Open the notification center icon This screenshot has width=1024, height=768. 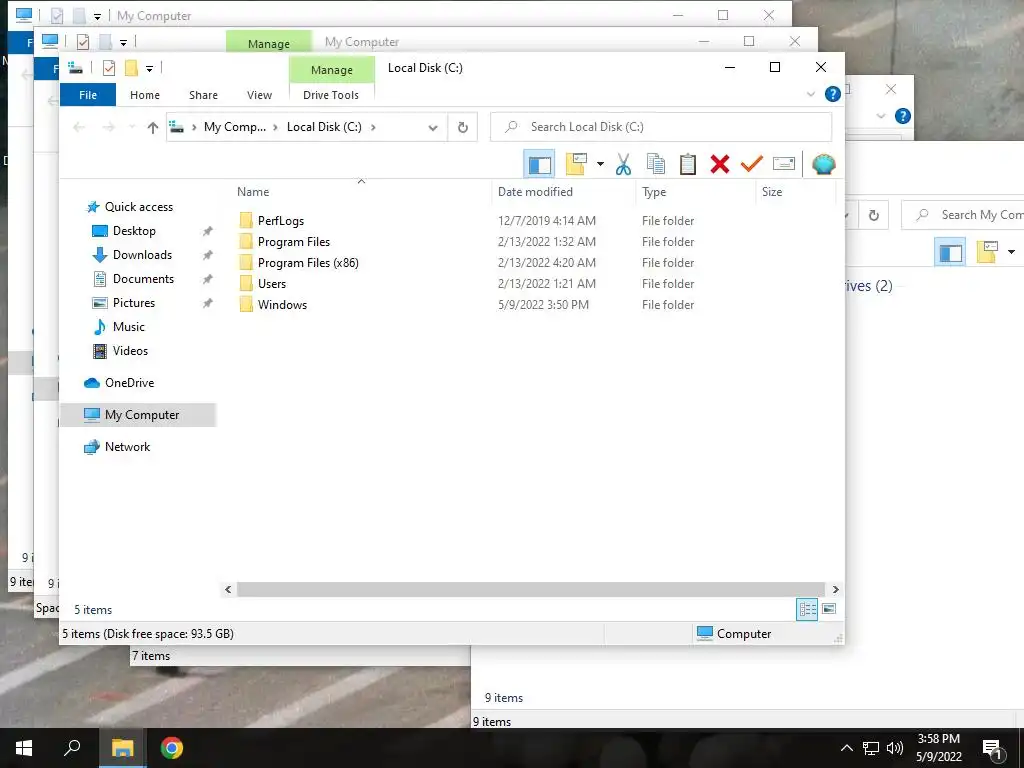(x=993, y=748)
